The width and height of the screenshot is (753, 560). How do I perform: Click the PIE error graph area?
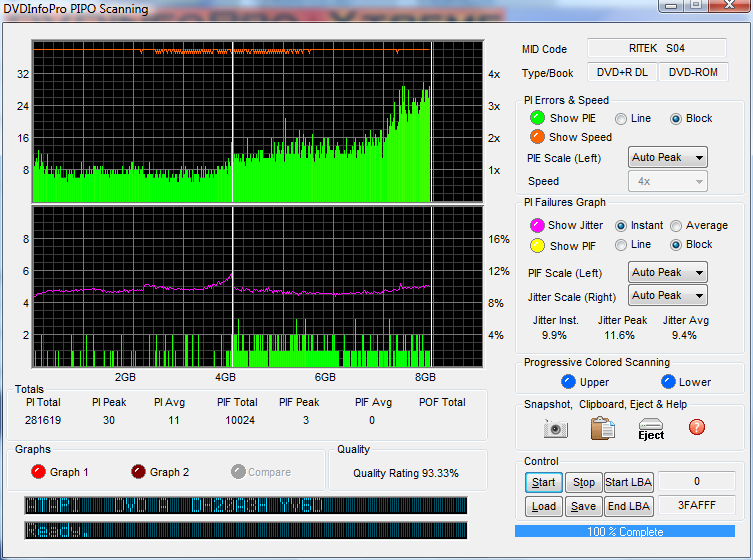257,122
